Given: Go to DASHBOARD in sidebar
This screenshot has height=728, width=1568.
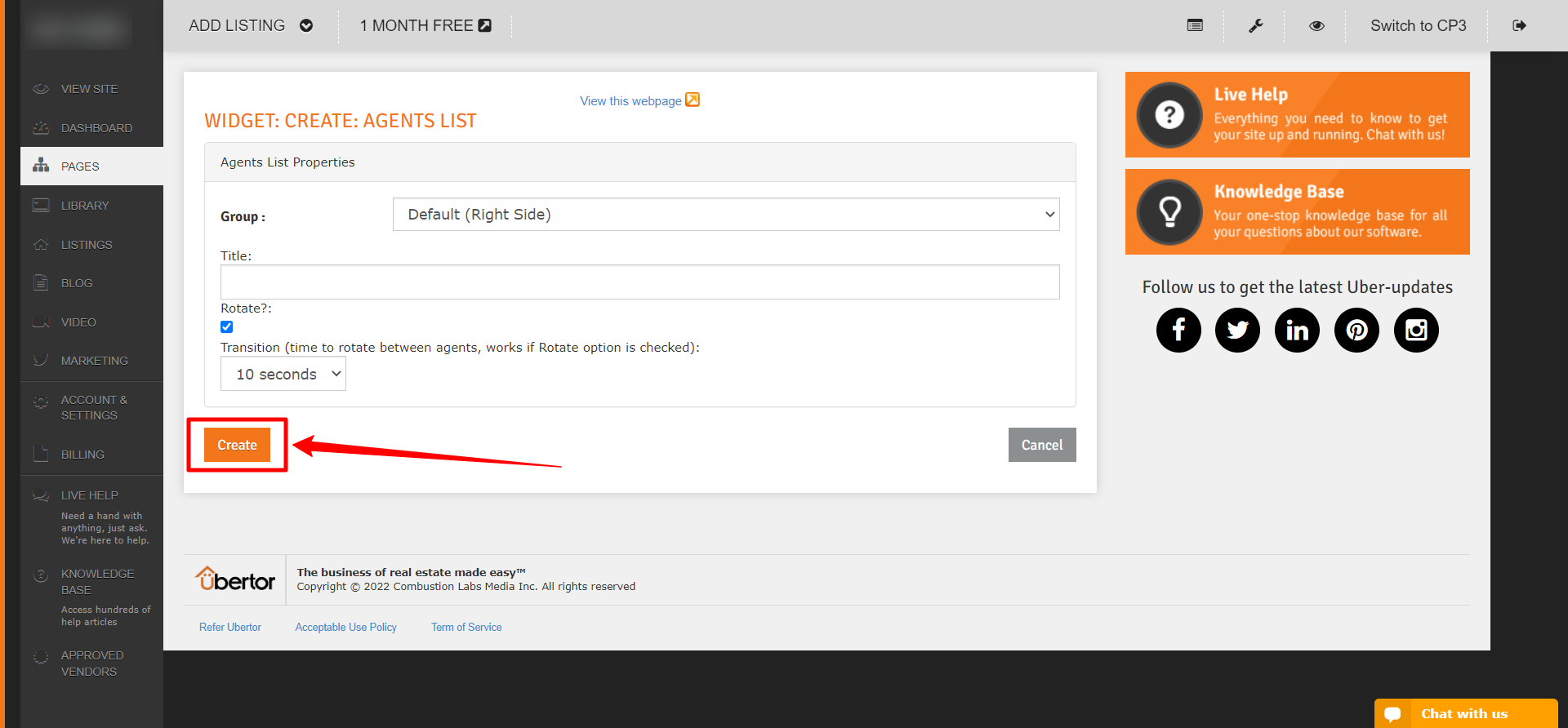Looking at the screenshot, I should 96,127.
